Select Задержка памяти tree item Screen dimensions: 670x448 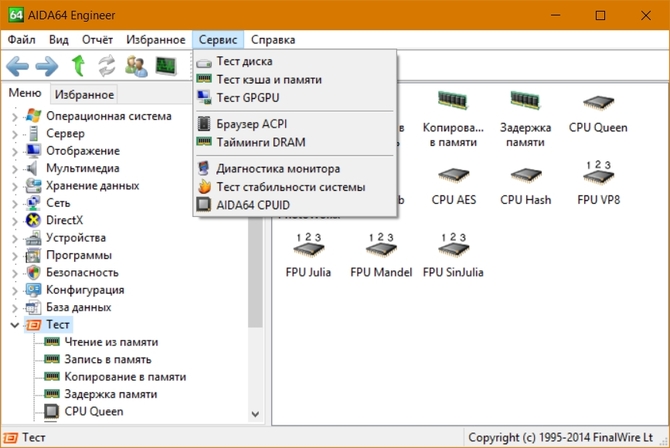pos(111,394)
